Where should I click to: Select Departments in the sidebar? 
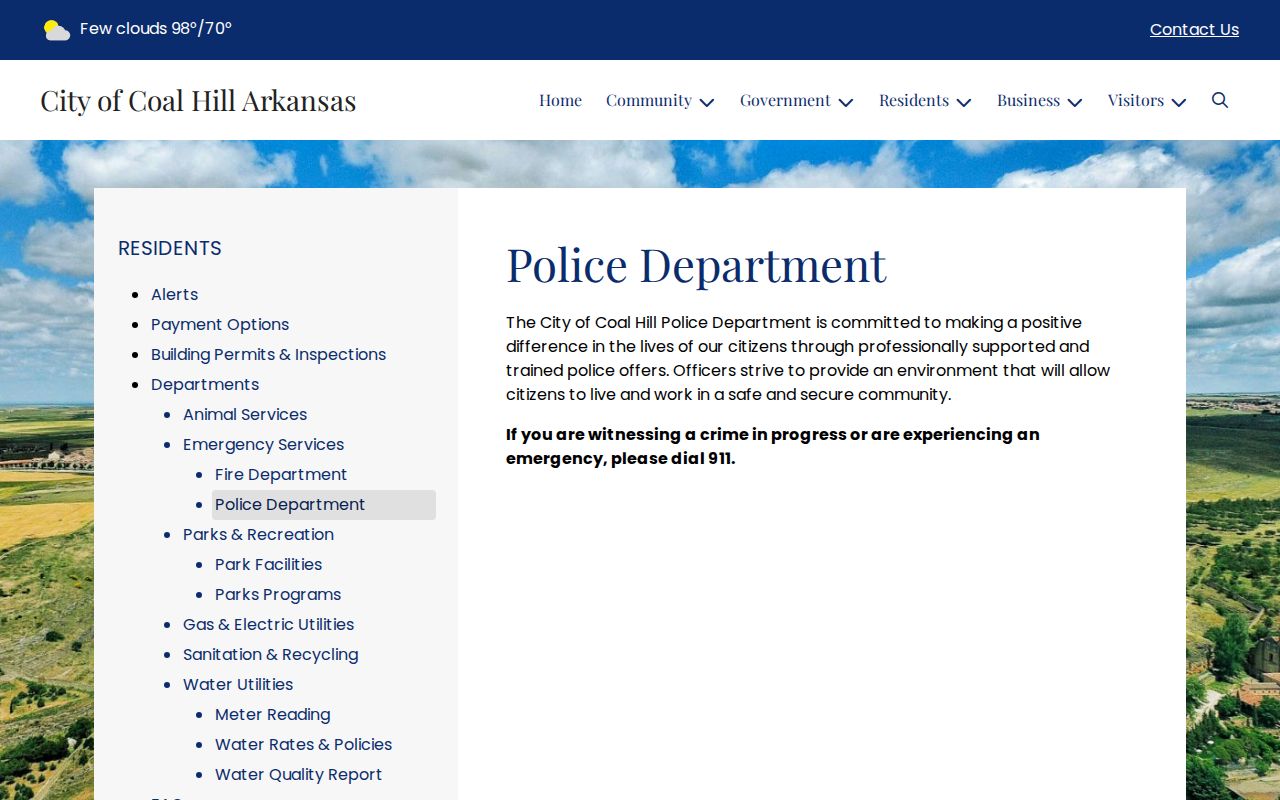pyautogui.click(x=205, y=384)
